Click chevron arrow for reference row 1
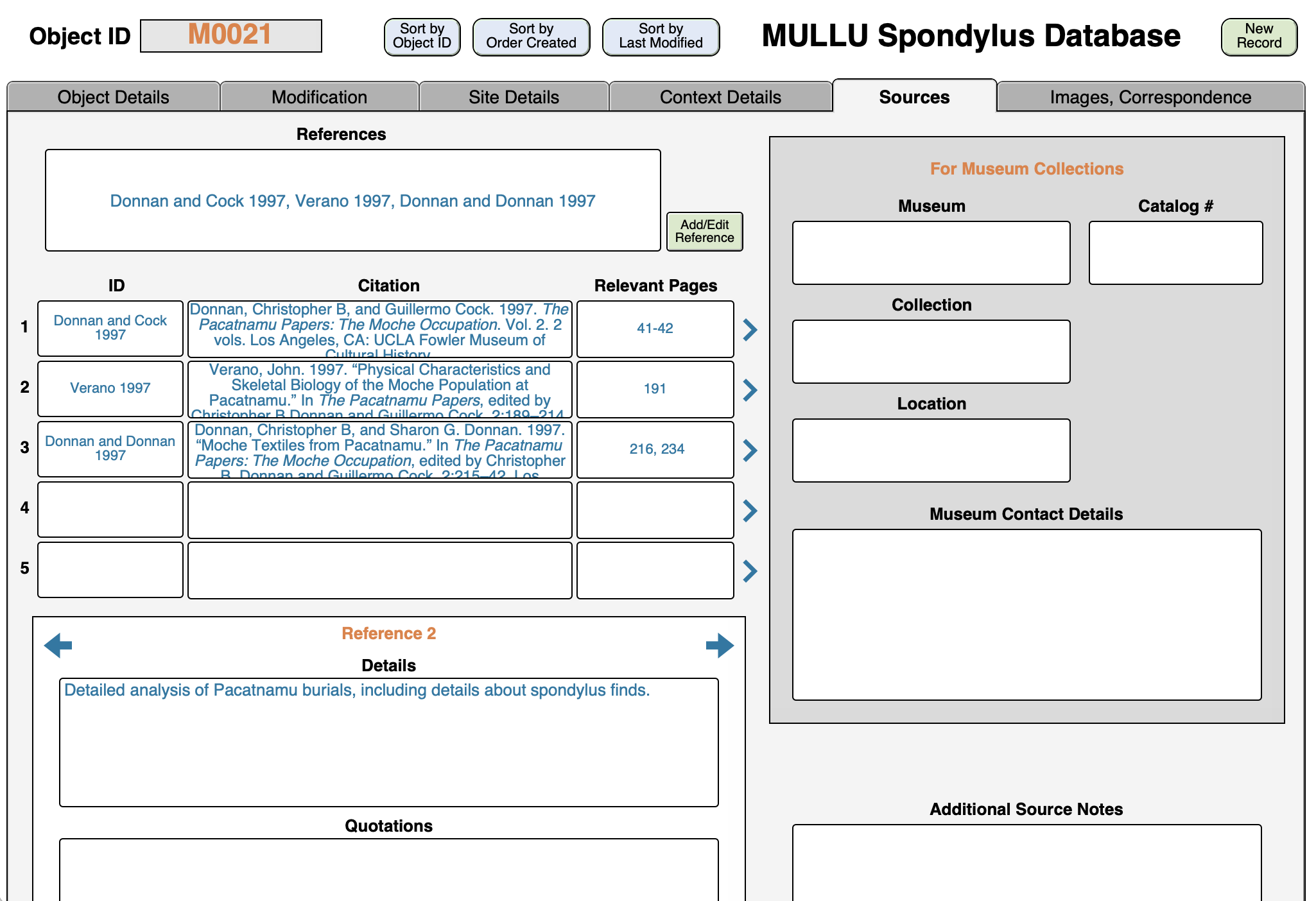 (x=750, y=330)
